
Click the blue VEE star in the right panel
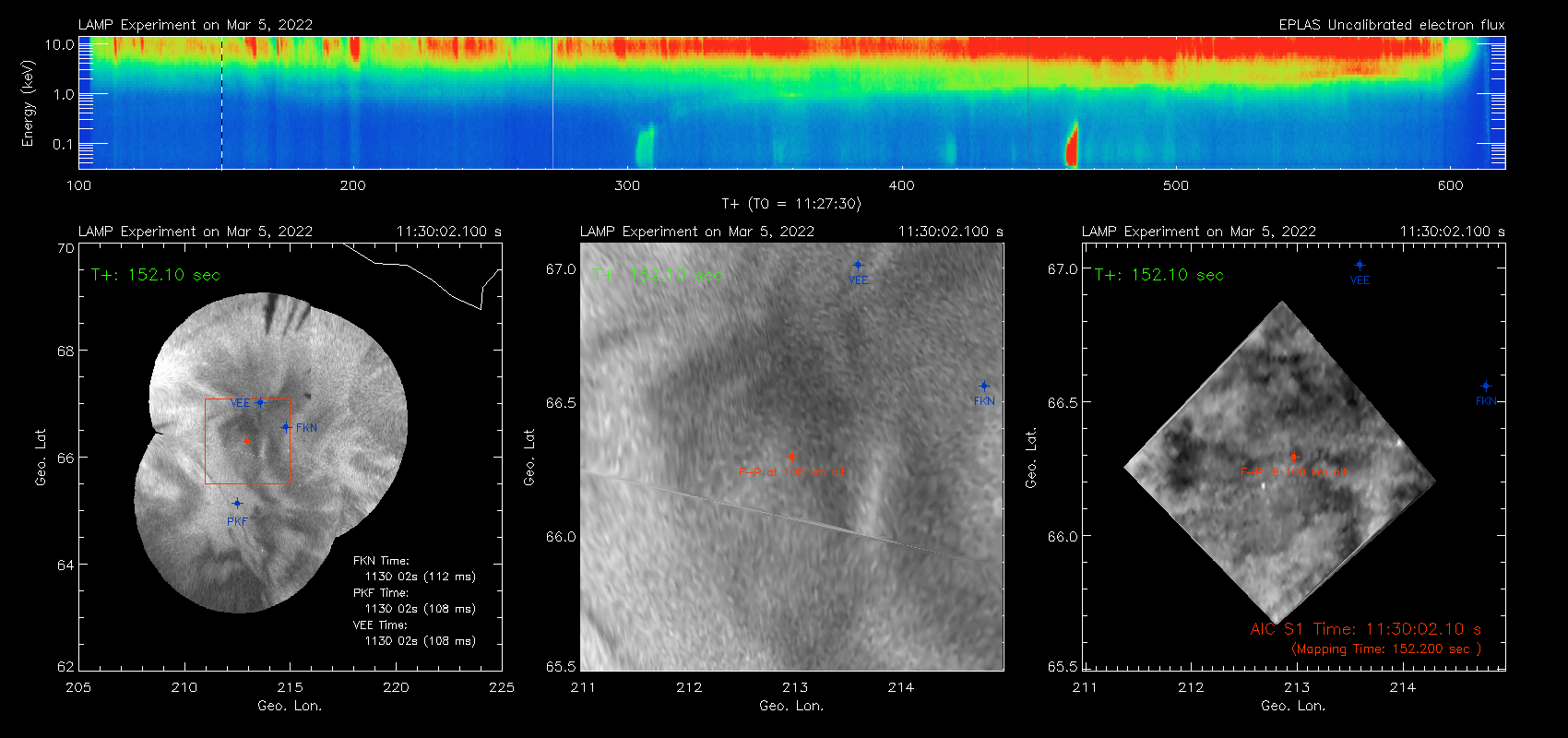[x=1360, y=266]
